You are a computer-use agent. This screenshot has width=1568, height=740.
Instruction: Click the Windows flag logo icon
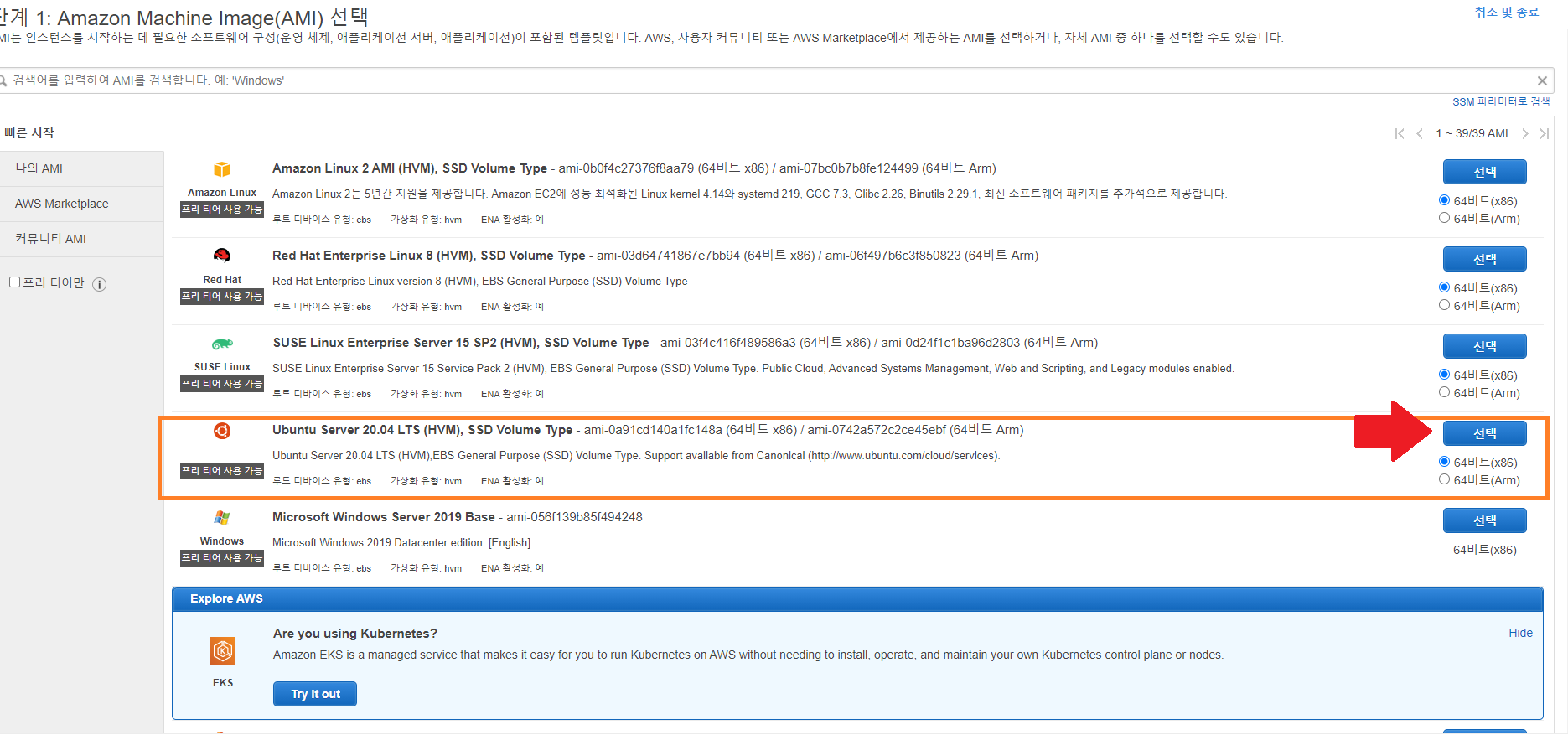pos(222,518)
